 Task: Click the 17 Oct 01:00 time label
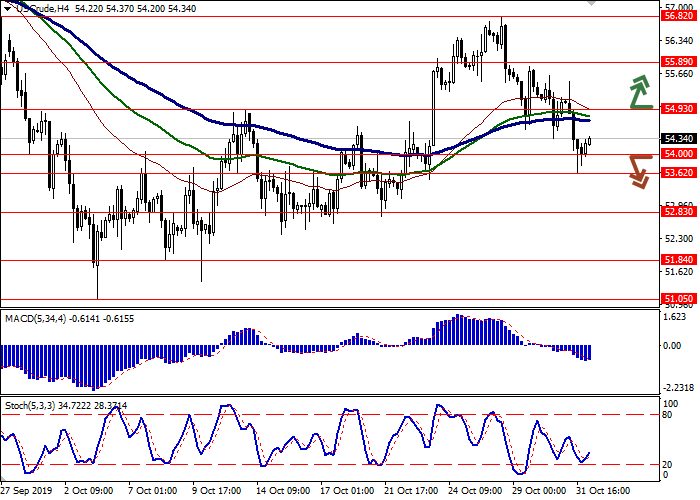(x=348, y=492)
